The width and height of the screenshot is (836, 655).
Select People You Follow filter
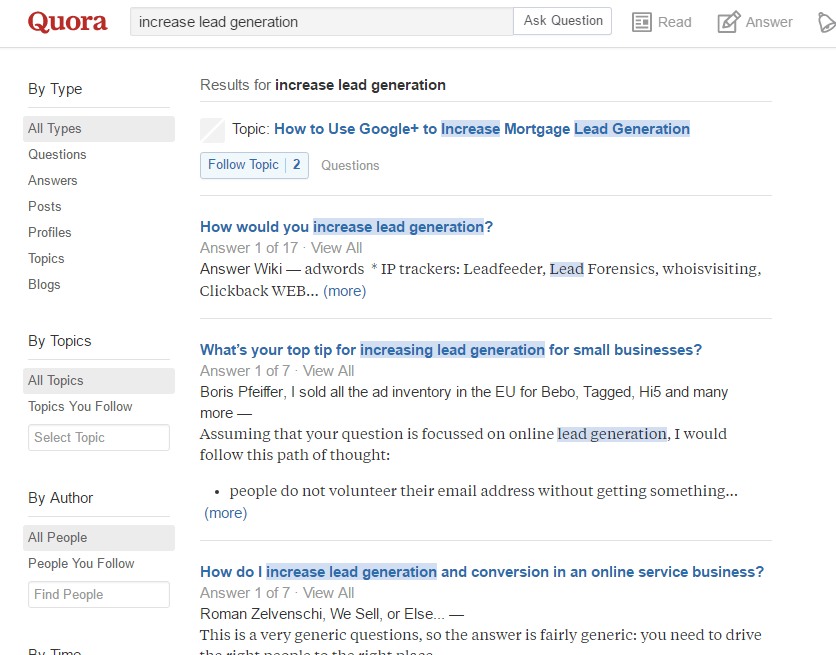81,564
